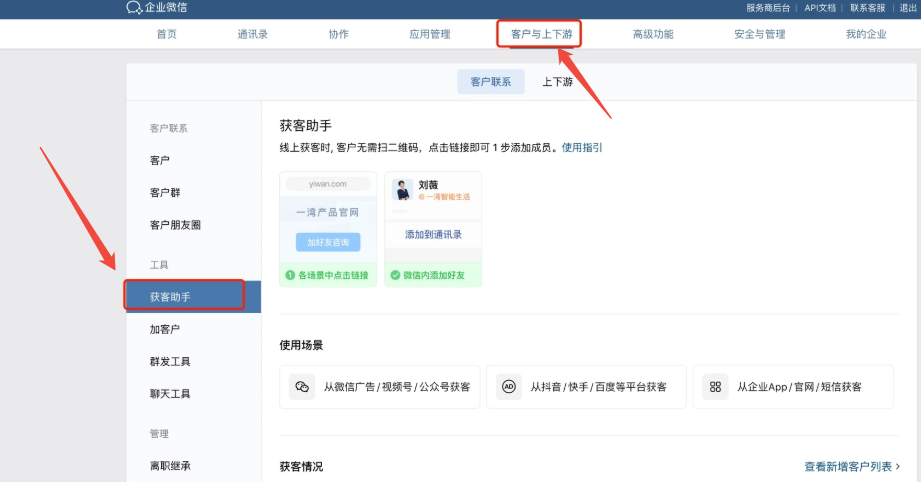
Task: Click the 获客情况 section heading
Action: click(x=301, y=466)
